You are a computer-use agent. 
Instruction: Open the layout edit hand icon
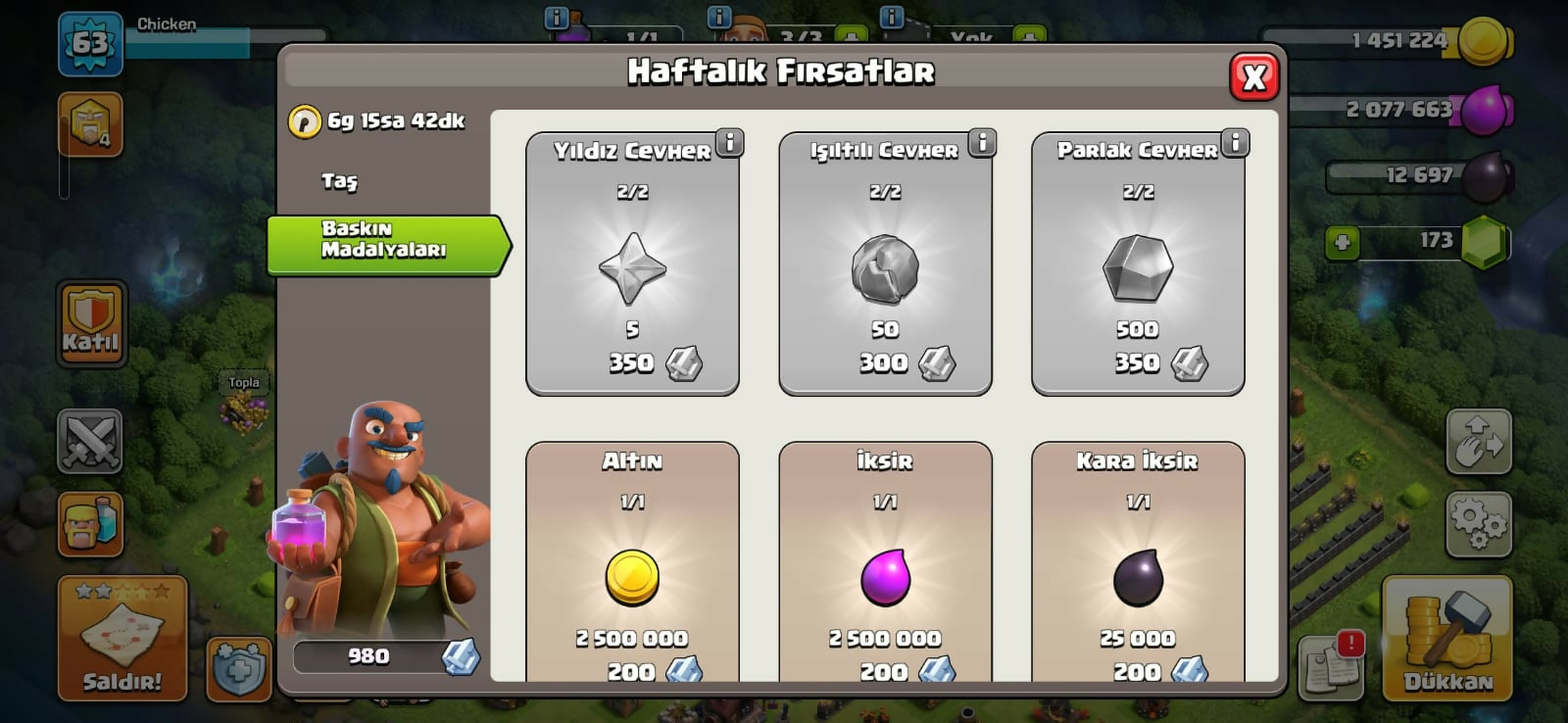[x=1479, y=441]
